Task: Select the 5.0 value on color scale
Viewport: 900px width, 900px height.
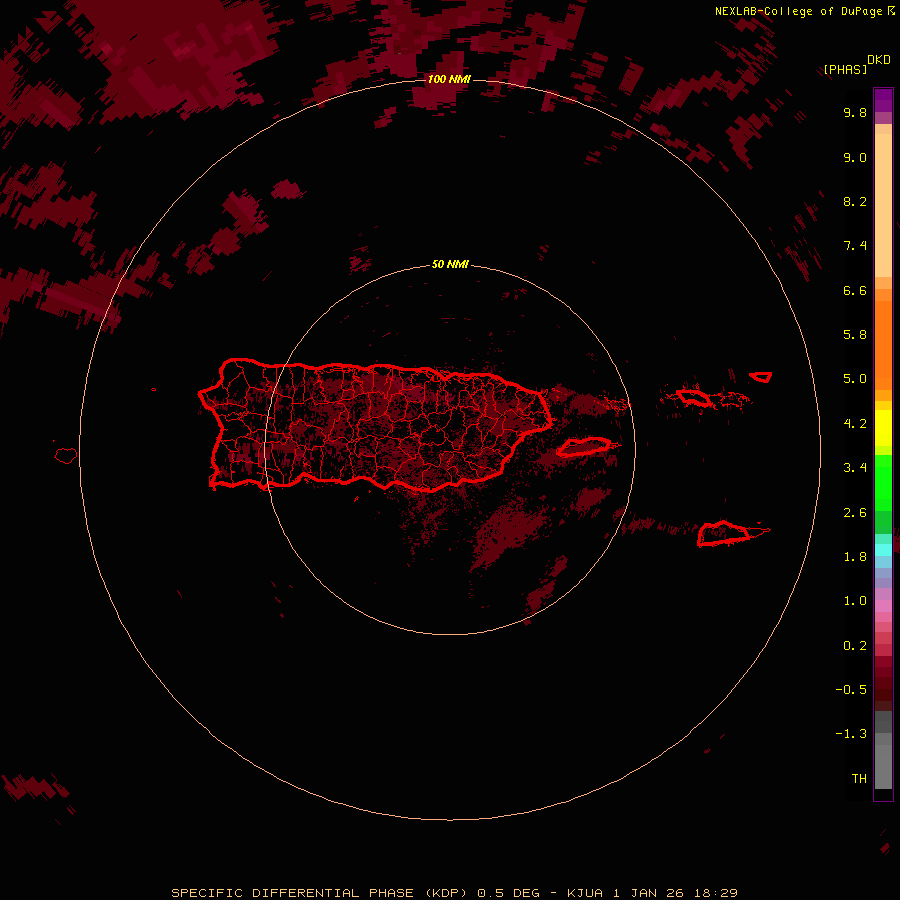Action: (855, 379)
